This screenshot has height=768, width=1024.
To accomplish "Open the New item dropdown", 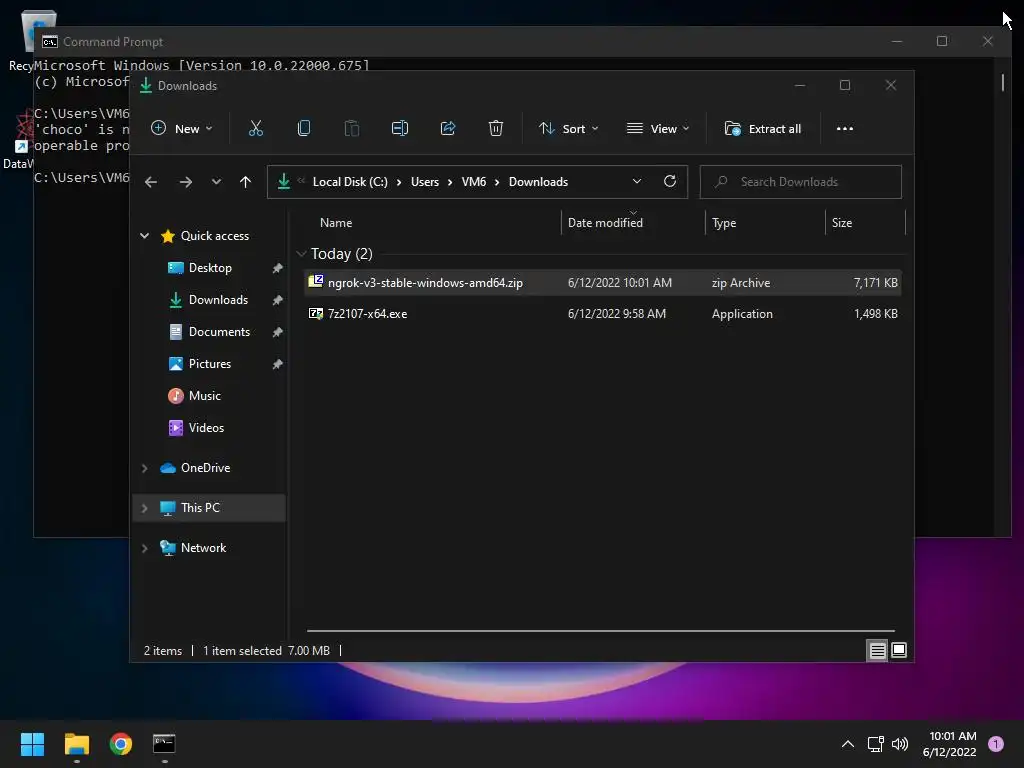I will click(x=182, y=129).
